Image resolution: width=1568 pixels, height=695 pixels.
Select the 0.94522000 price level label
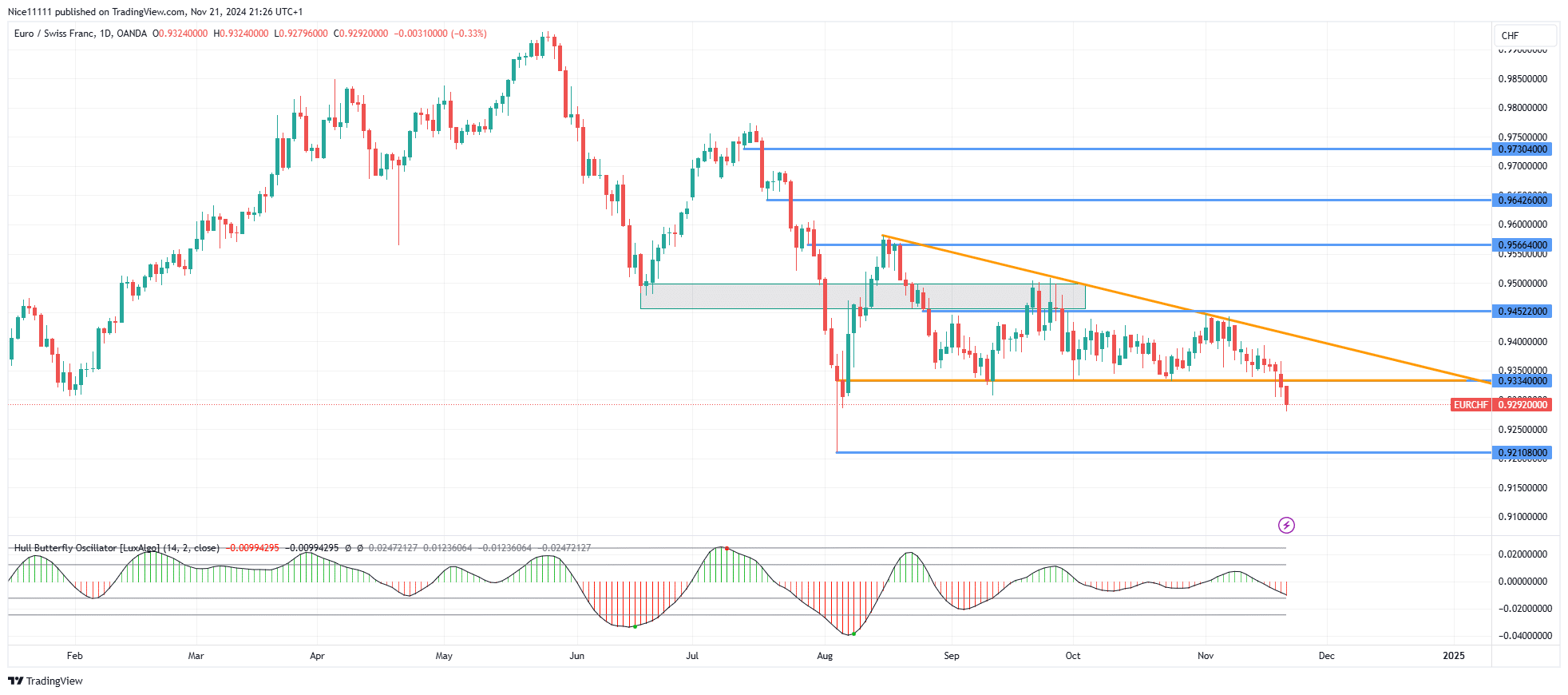click(x=1522, y=312)
